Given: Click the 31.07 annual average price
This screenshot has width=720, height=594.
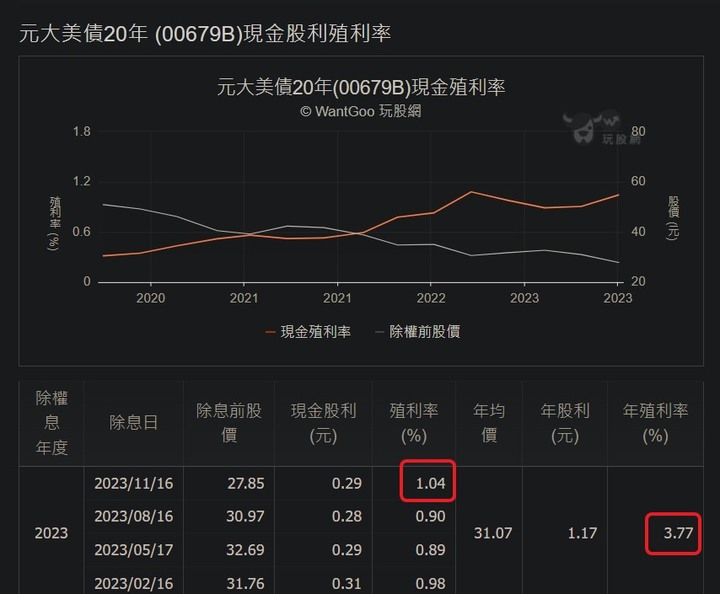Looking at the screenshot, I should click(x=493, y=533).
